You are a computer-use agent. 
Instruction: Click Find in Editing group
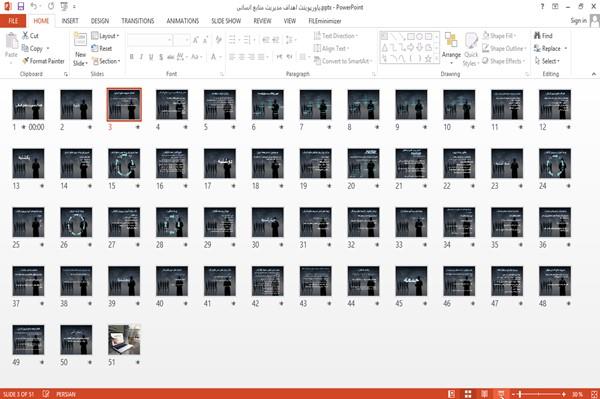click(543, 36)
